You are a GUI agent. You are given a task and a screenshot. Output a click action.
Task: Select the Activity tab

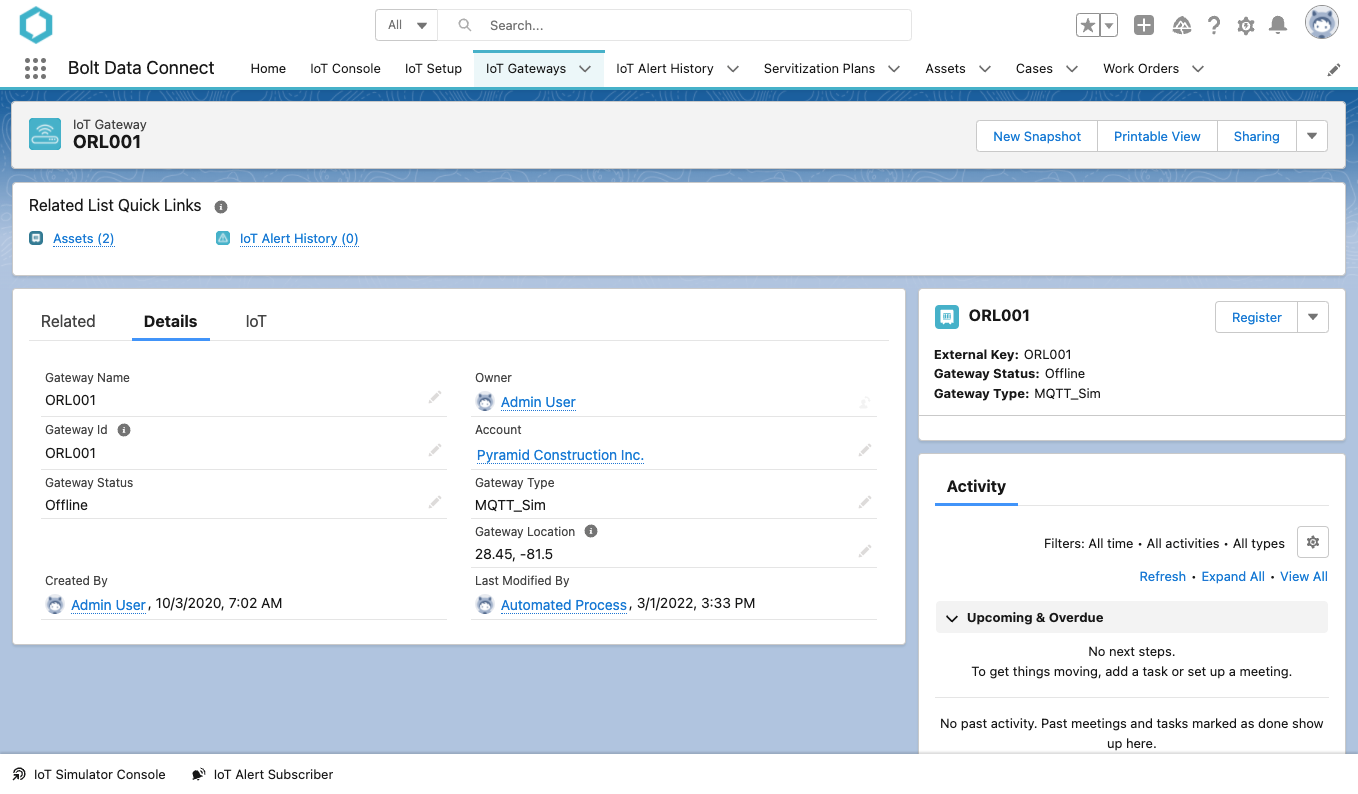point(976,486)
